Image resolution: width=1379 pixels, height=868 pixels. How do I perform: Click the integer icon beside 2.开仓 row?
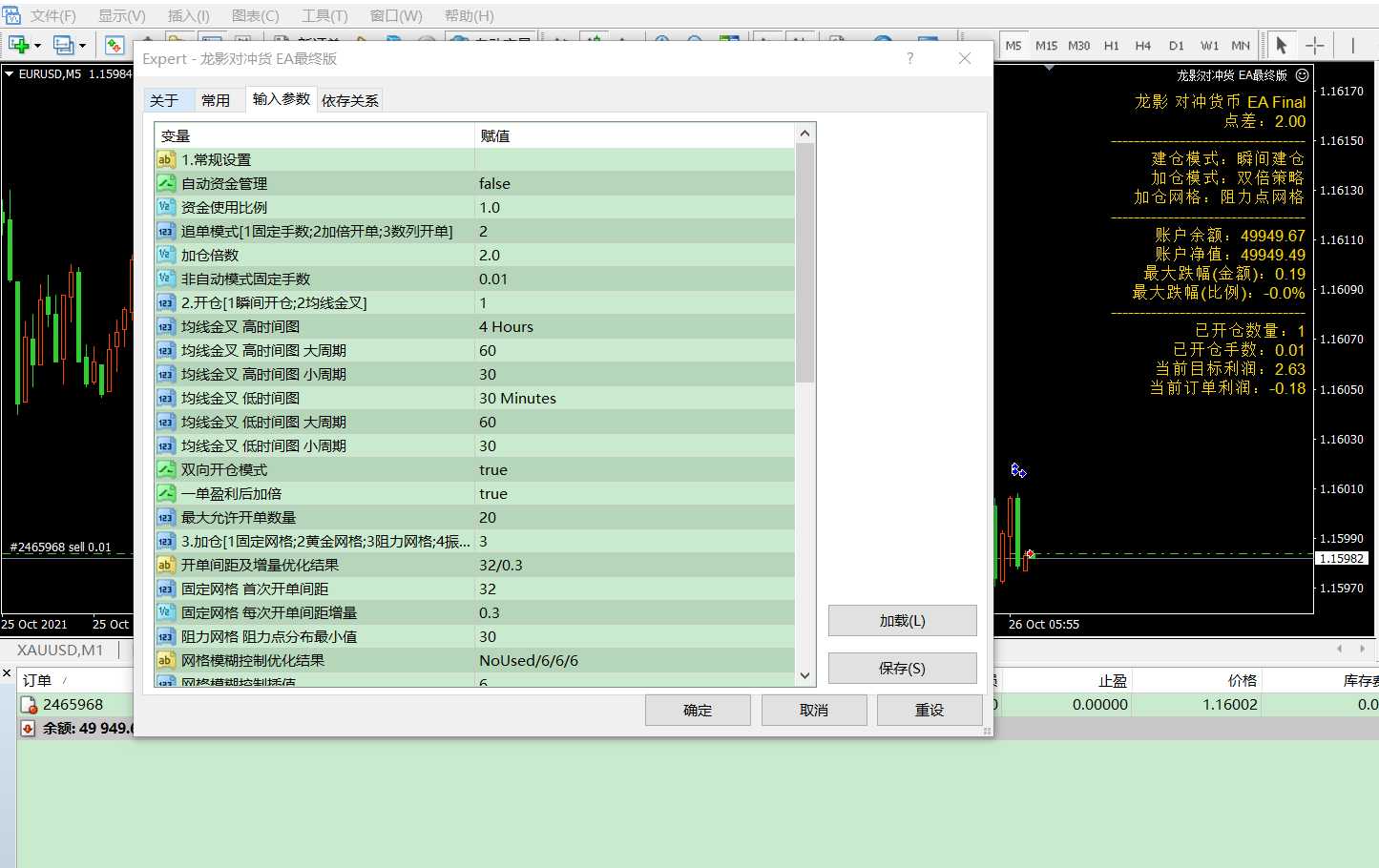[x=166, y=302]
